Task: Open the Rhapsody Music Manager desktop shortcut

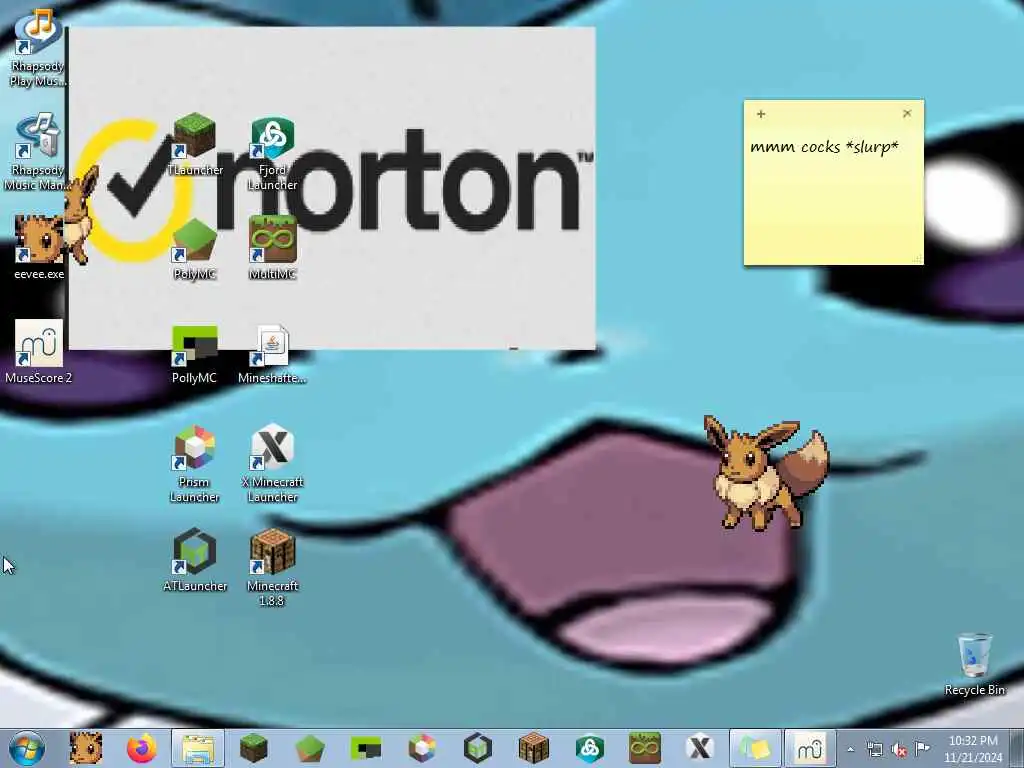Action: click(36, 152)
